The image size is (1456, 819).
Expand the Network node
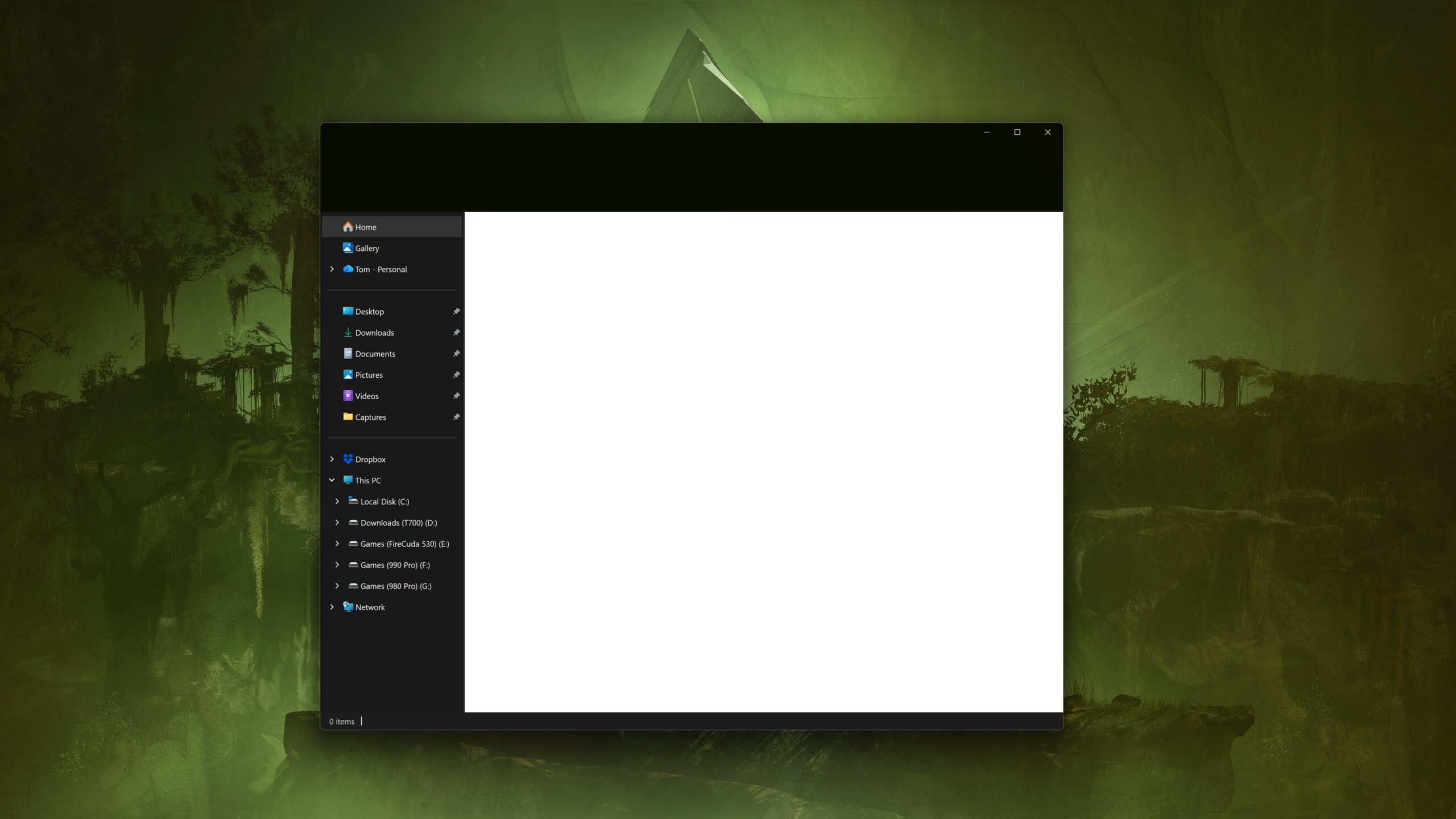[x=333, y=607]
